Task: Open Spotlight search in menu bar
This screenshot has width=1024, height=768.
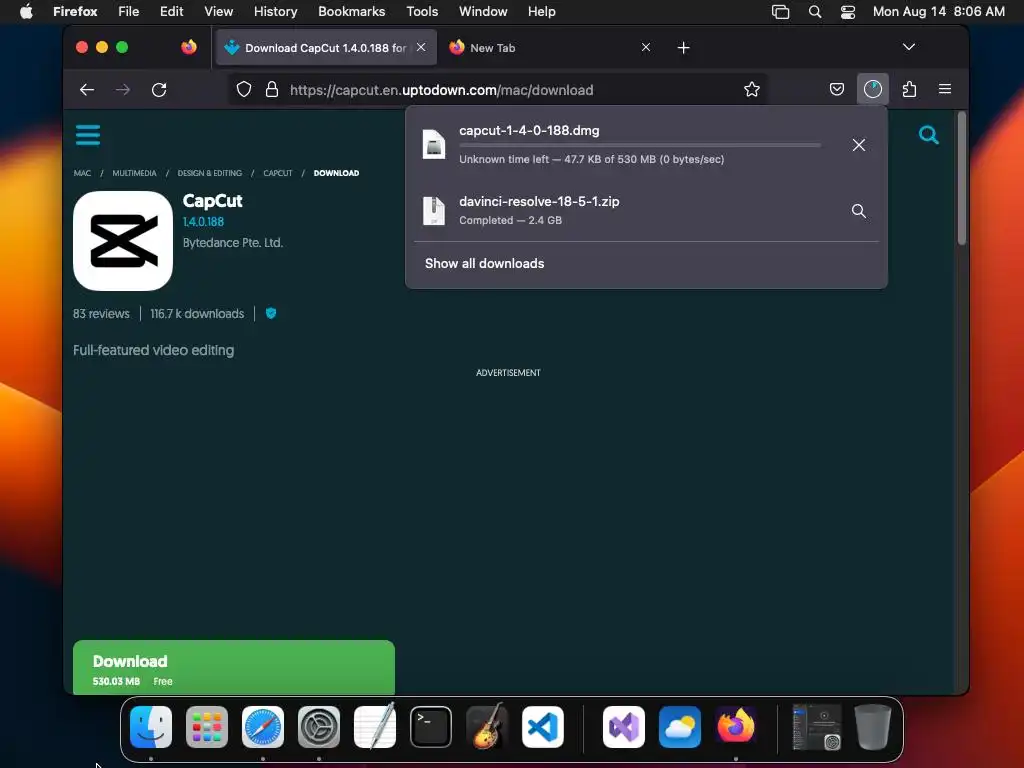Action: 814,12
